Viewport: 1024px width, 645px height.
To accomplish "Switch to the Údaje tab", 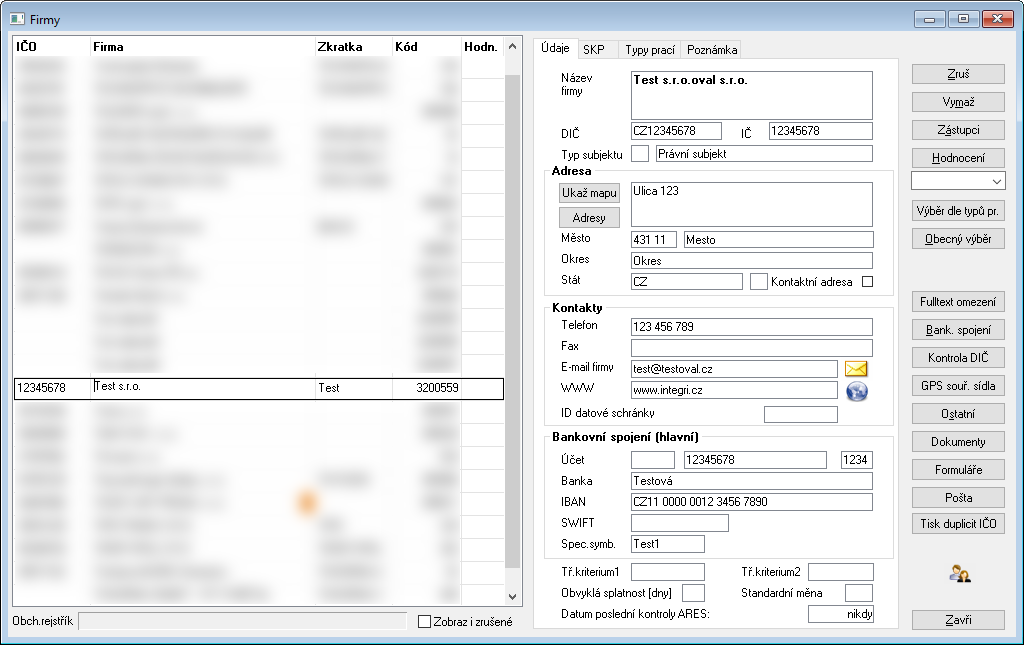I will 555,48.
